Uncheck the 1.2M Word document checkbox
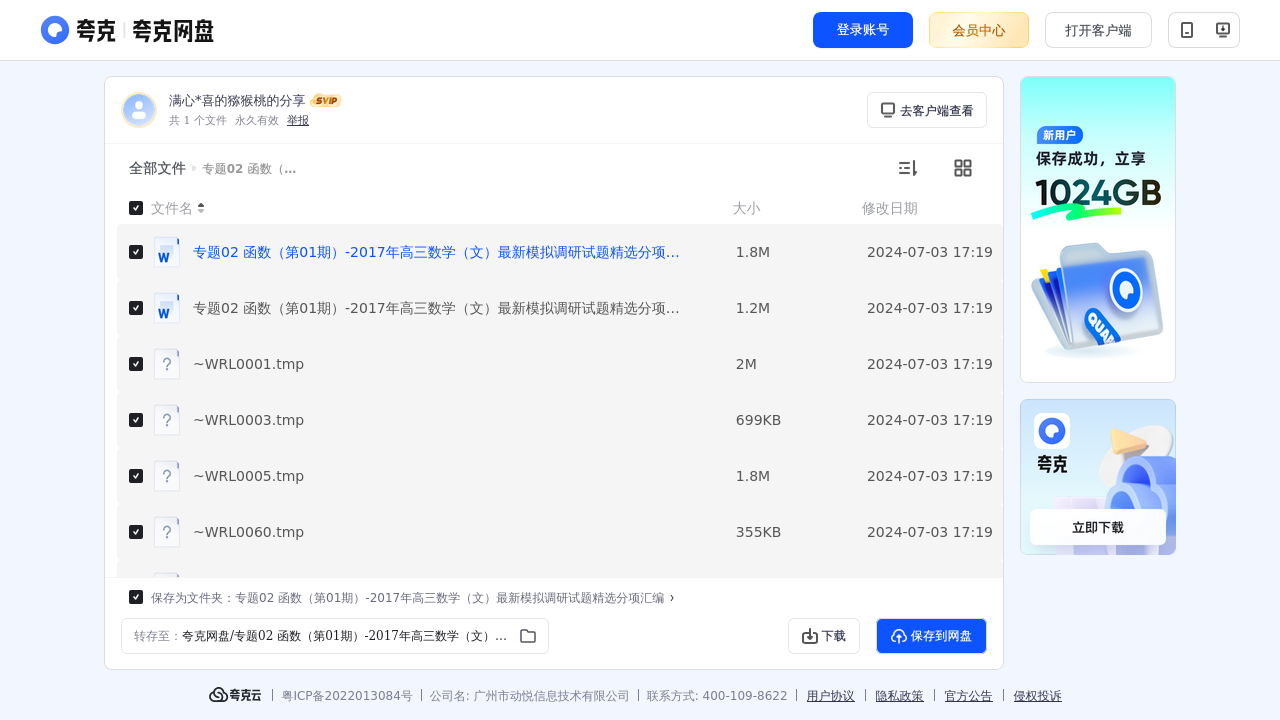 pos(136,308)
